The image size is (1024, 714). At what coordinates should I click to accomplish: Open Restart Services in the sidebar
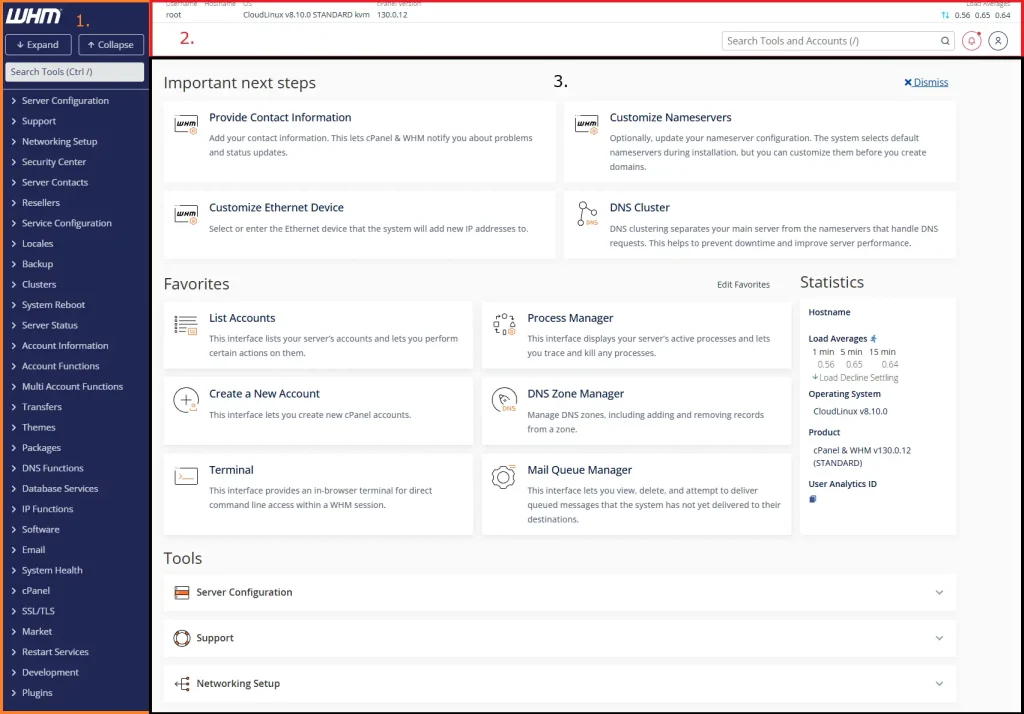pos(55,653)
